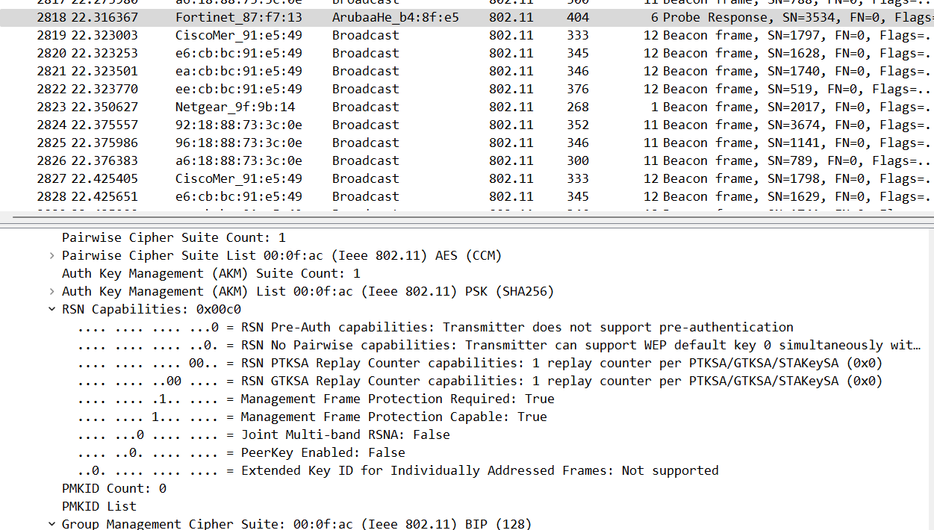Image resolution: width=934 pixels, height=530 pixels.
Task: Select packet number 2821 beacon frame
Action: click(400, 71)
